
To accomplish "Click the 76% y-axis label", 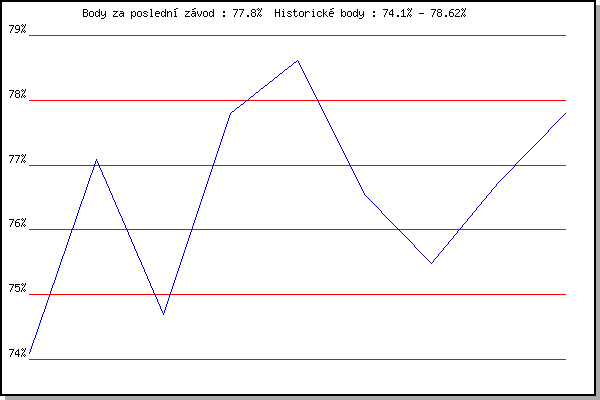I will tap(17, 224).
